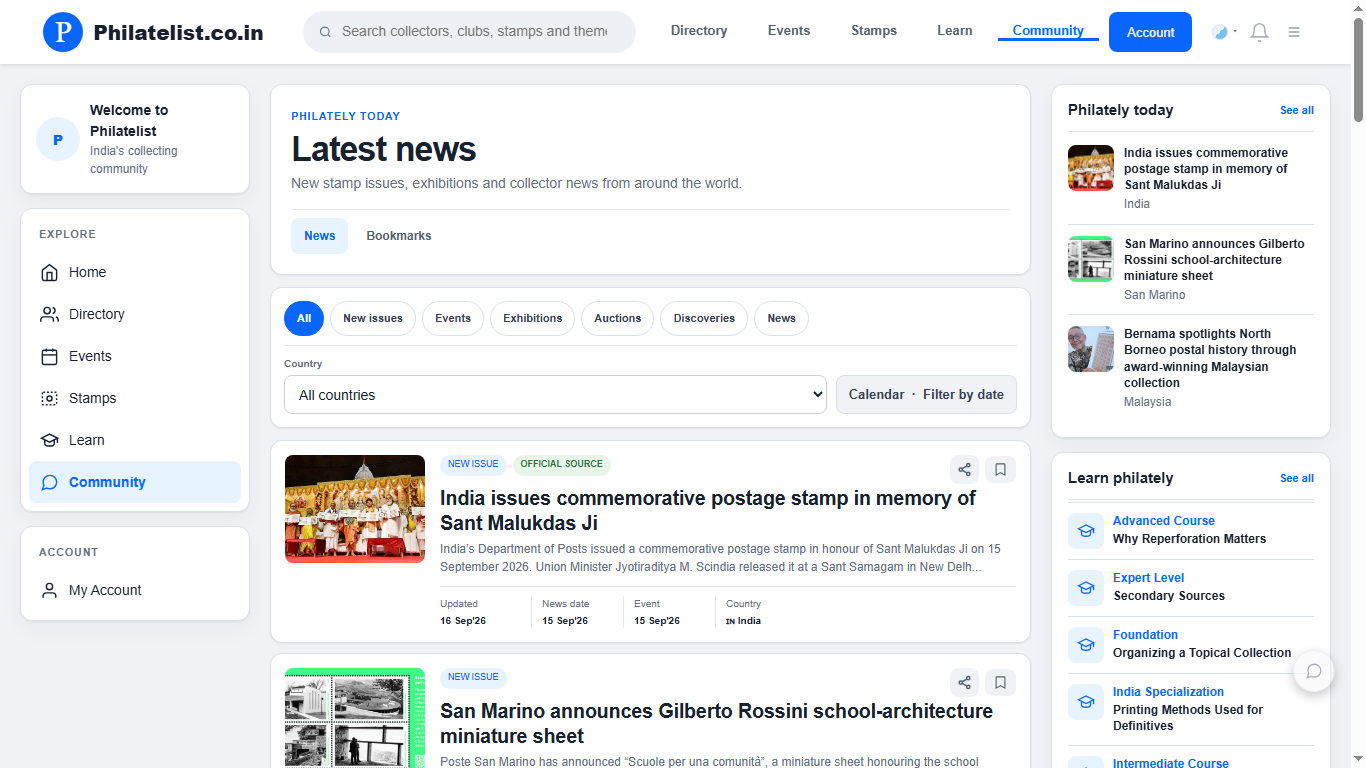The height and width of the screenshot is (768, 1366).
Task: Bookmark the Sant Malukdas Ji article
Action: pyautogui.click(x=1000, y=469)
